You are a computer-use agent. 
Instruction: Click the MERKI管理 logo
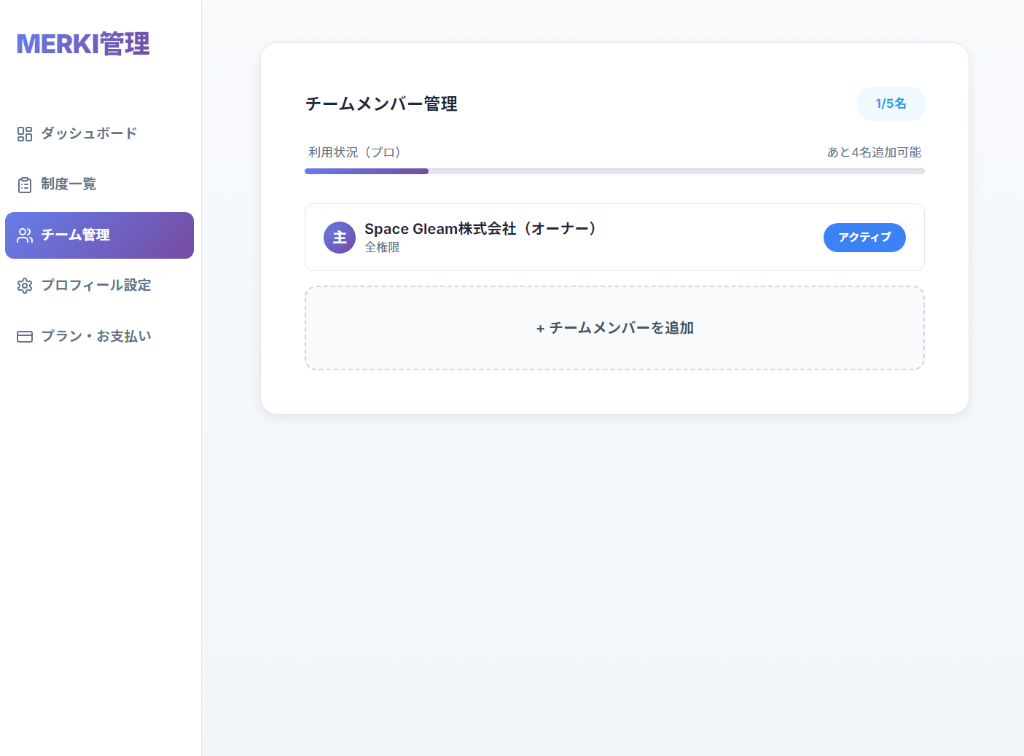point(82,44)
